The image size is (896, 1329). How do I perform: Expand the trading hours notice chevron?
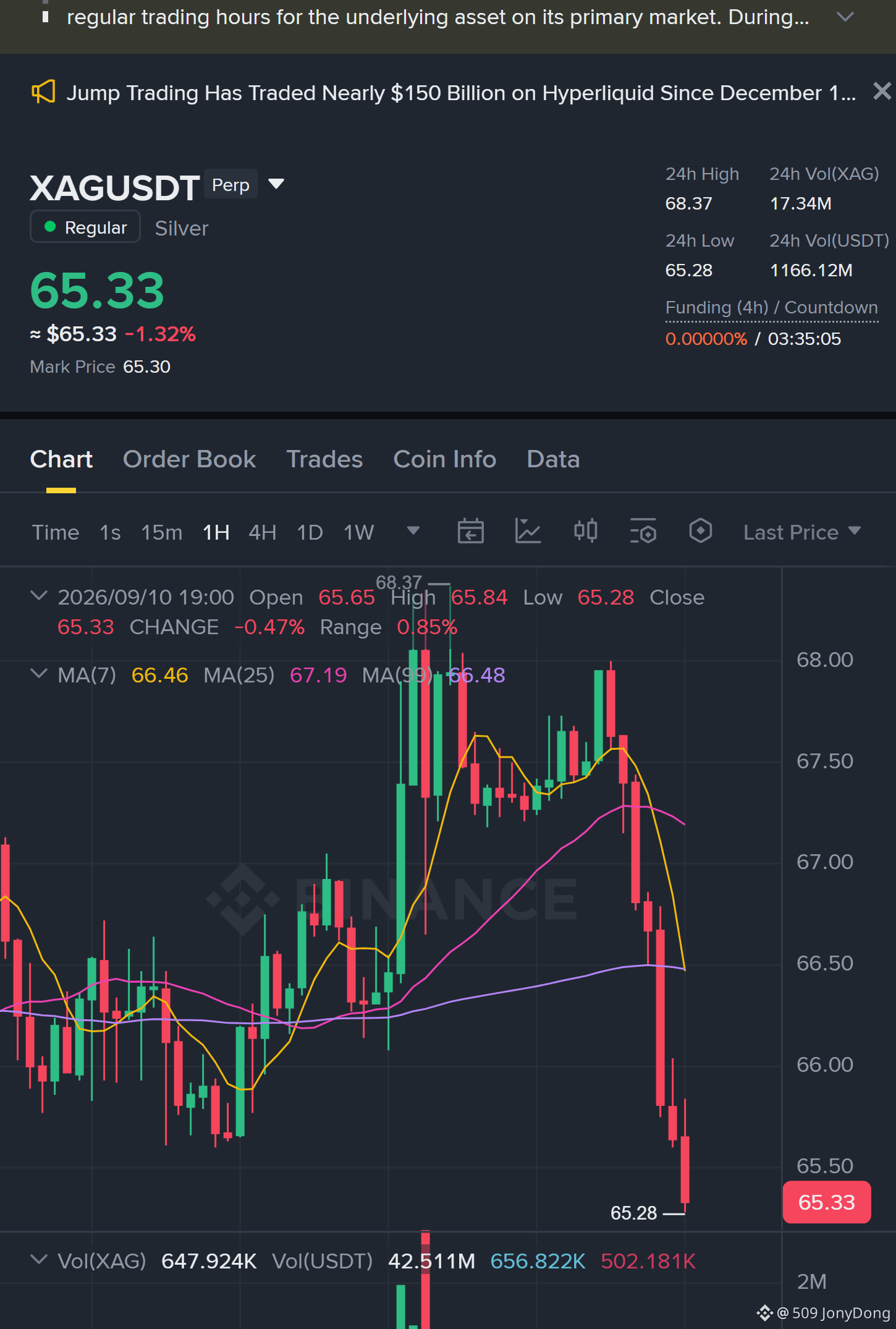tap(845, 17)
